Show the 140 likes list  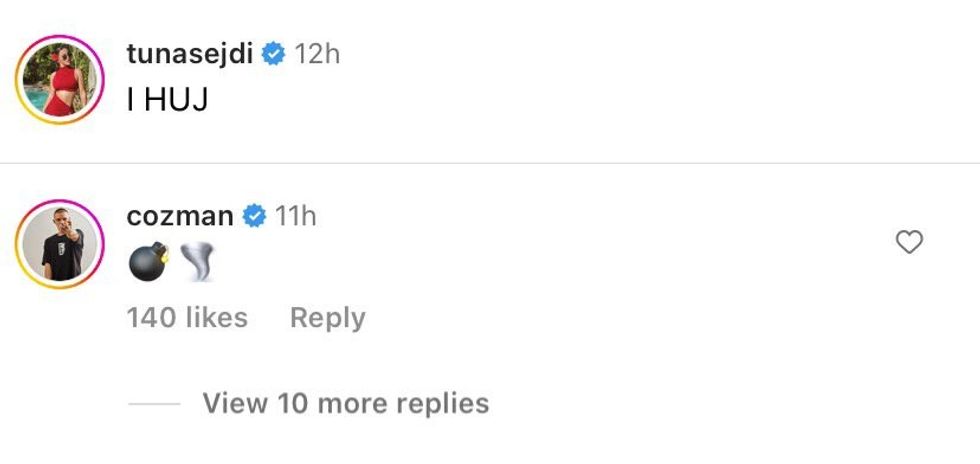187,318
